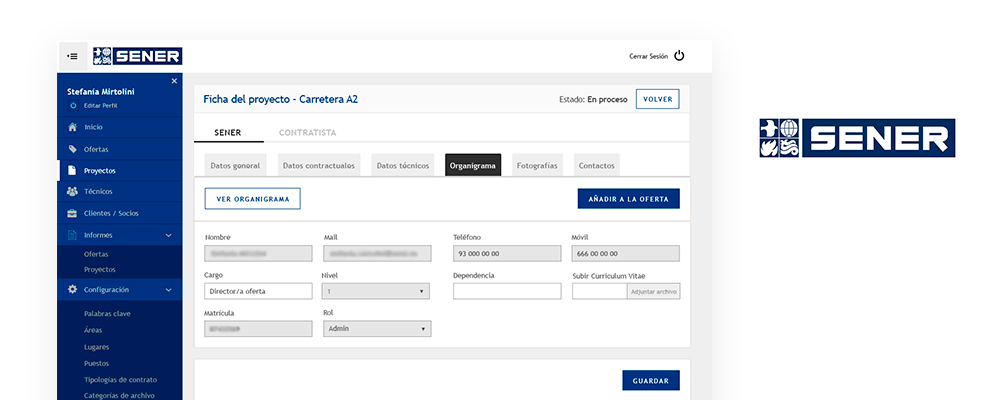The image size is (1000, 400).
Task: Click the GUARDAR button
Action: click(650, 381)
